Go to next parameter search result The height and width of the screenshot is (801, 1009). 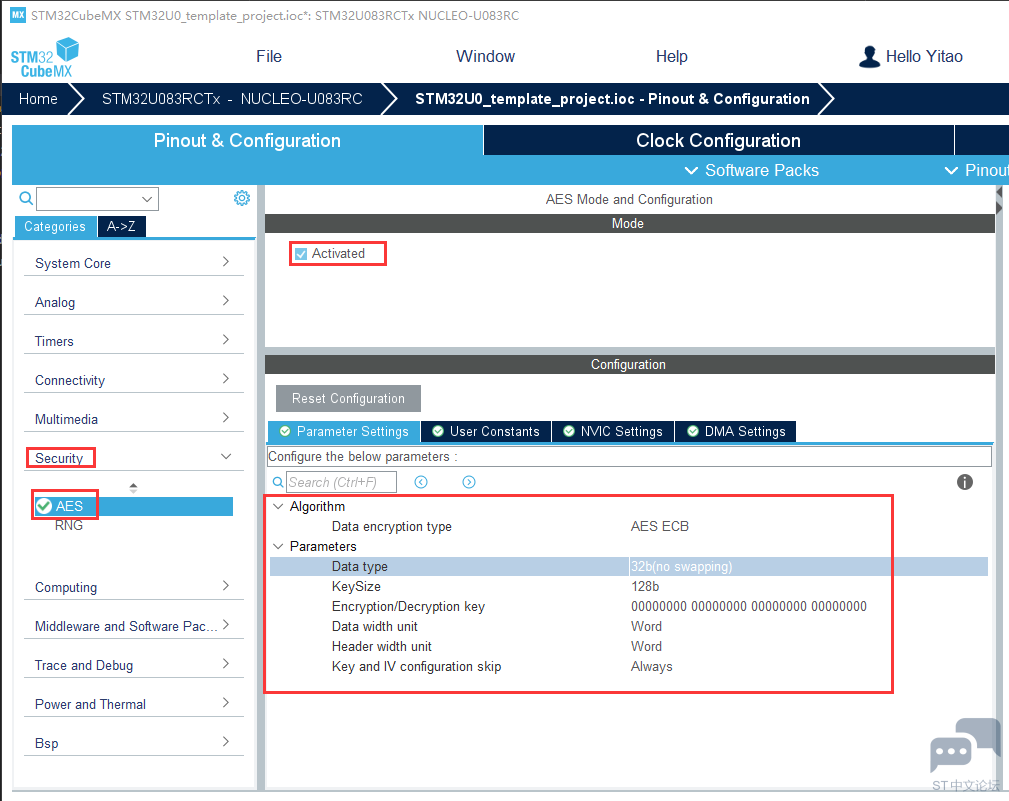469,482
